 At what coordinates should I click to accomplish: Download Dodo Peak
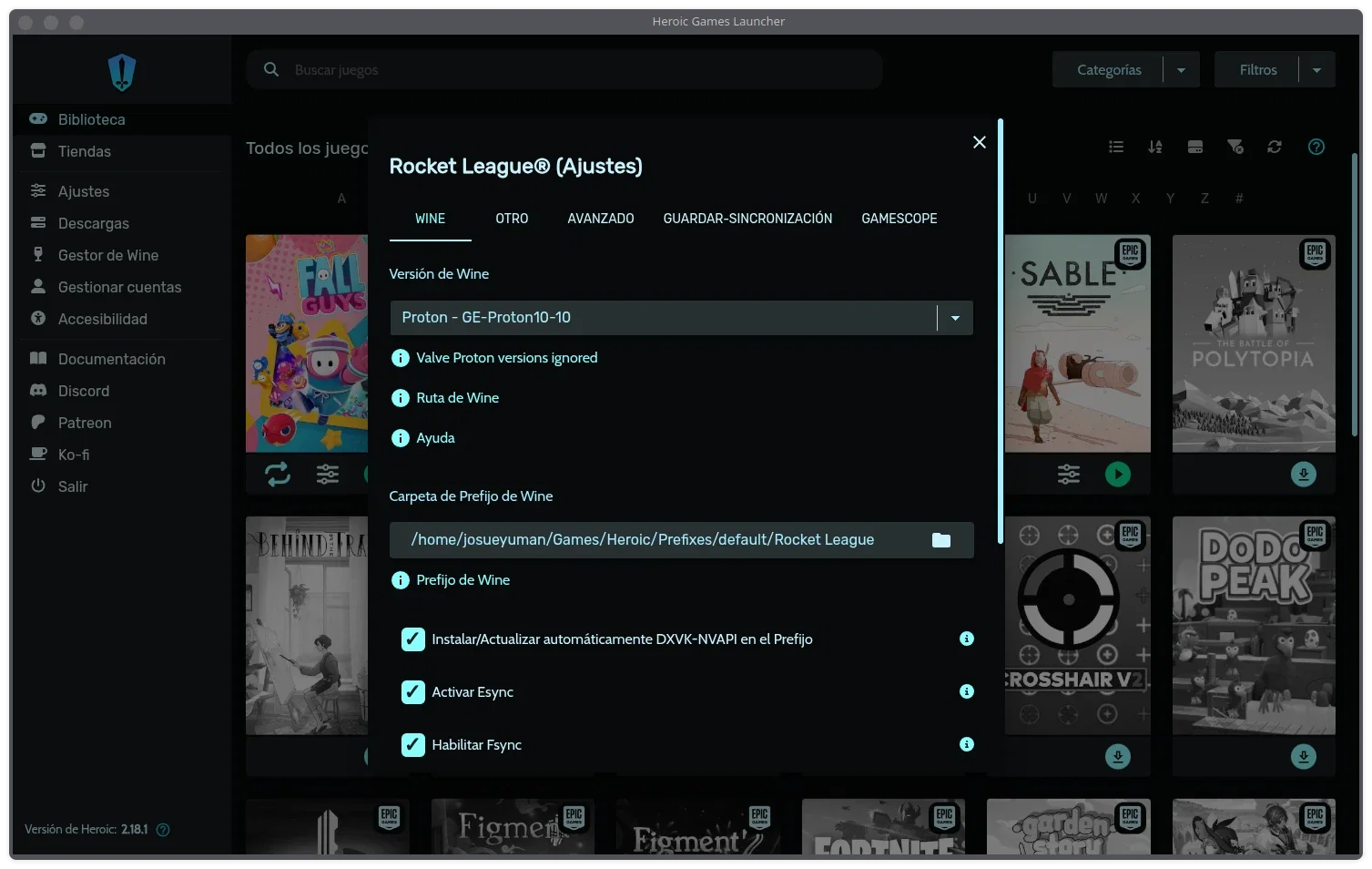[x=1304, y=756]
